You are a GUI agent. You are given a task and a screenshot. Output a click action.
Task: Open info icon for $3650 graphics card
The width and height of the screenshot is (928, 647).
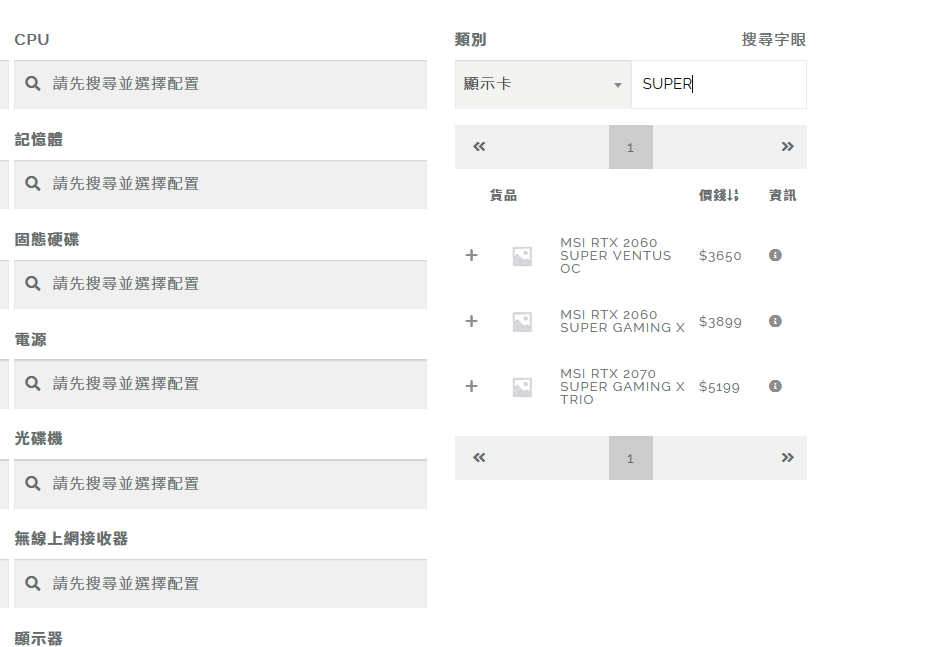tap(775, 255)
